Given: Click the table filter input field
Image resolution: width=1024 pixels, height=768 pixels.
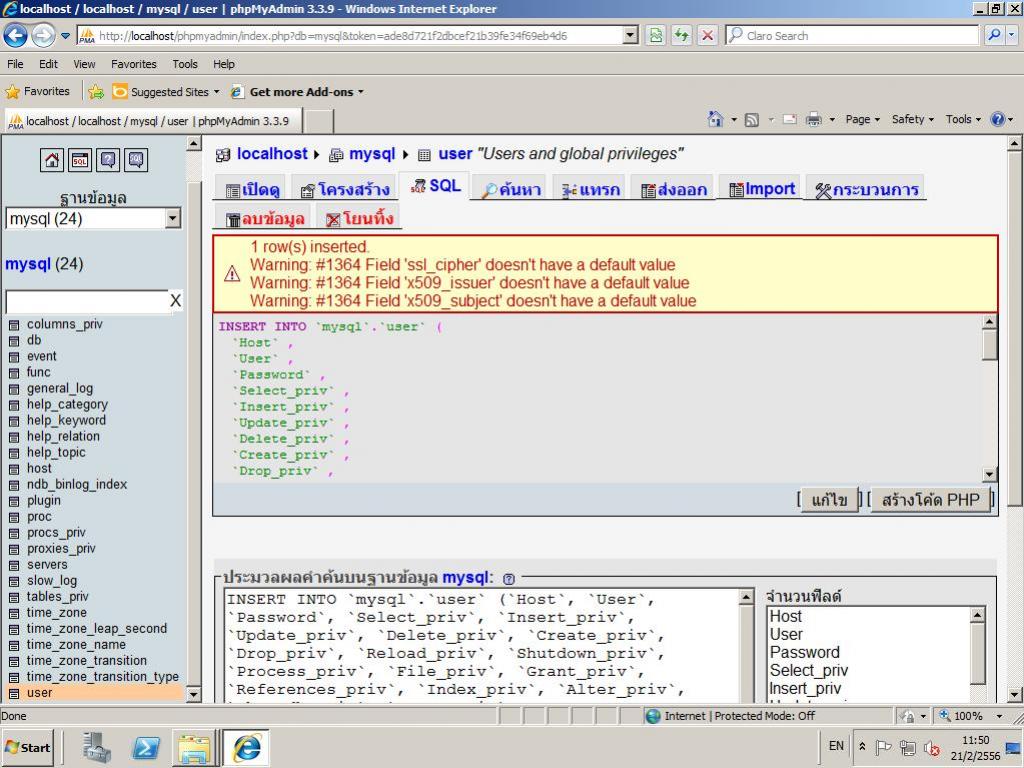Looking at the screenshot, I should pos(87,301).
